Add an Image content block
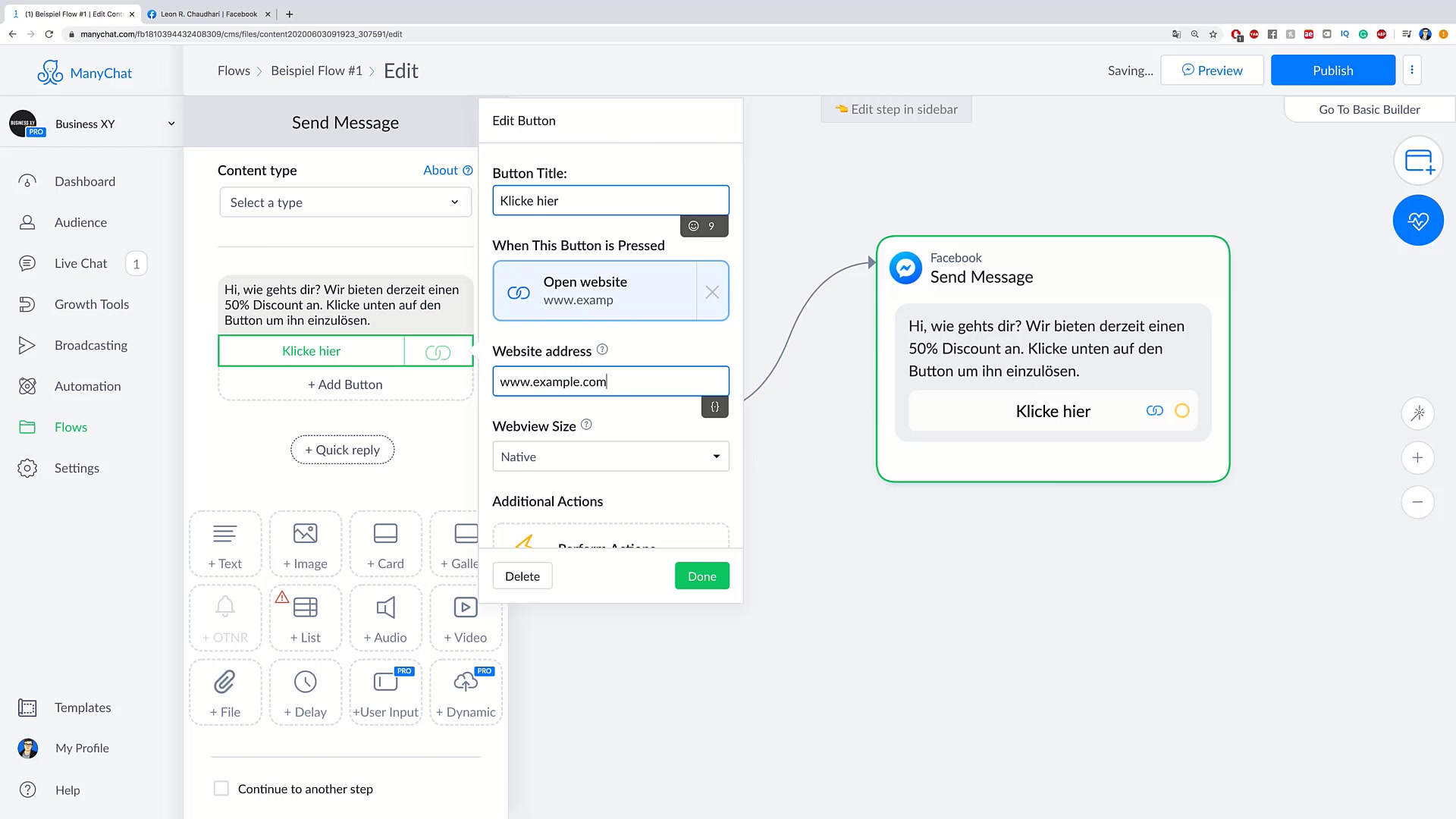Screen dimensions: 1456x819 (305, 544)
